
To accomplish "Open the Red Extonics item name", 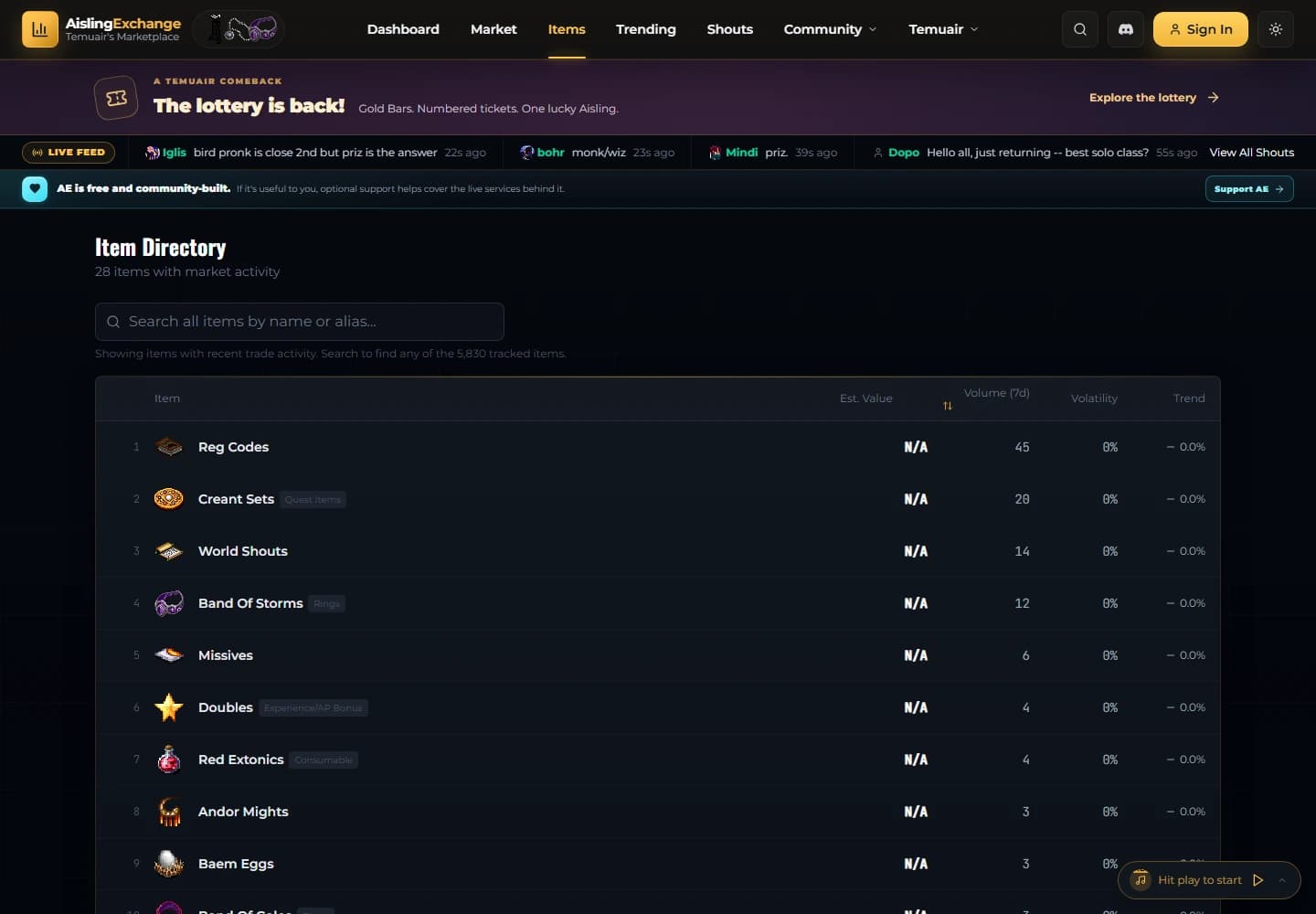I will [241, 760].
